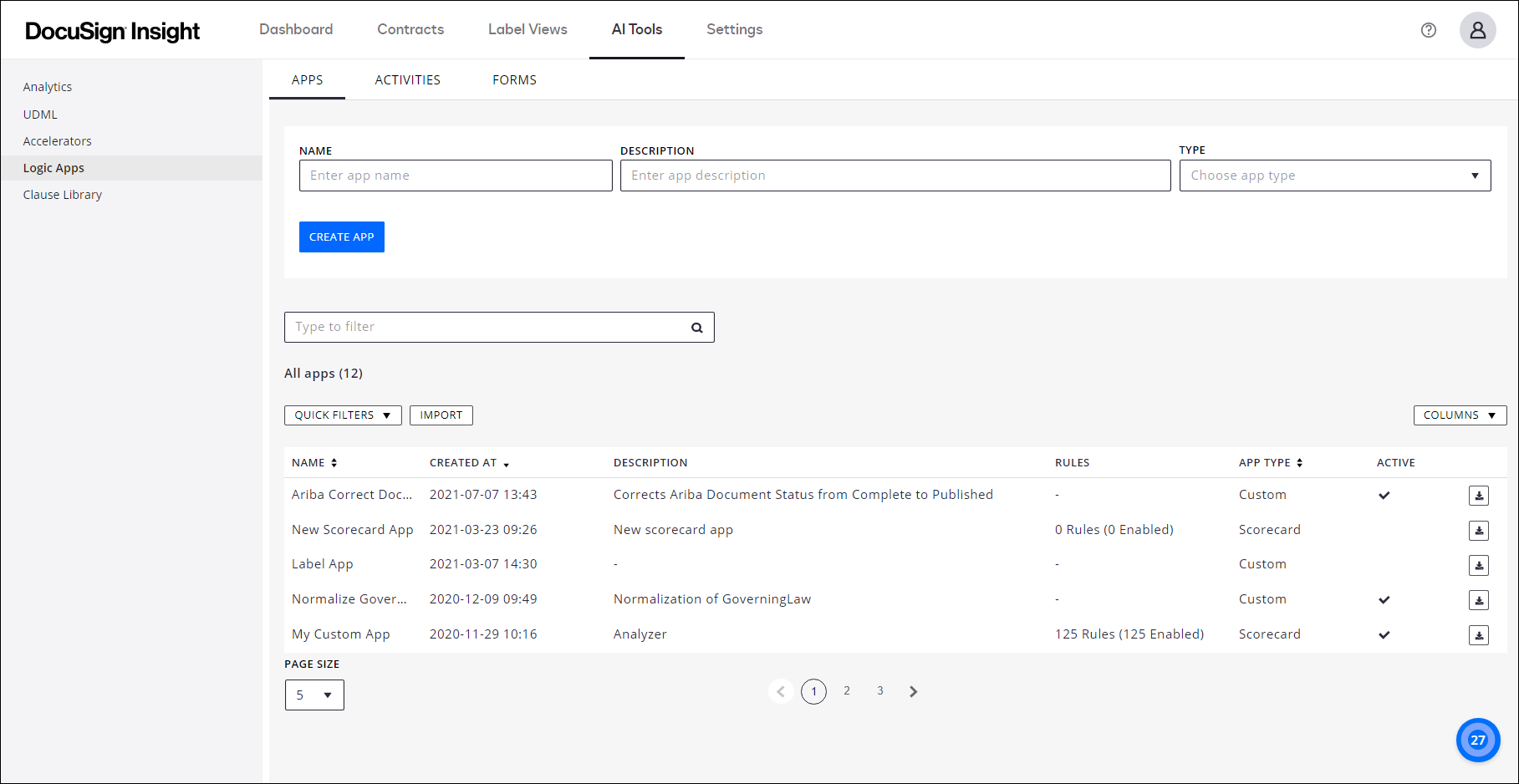Image resolution: width=1519 pixels, height=784 pixels.
Task: Toggle the Active checkmark for My Custom App
Action: click(x=1384, y=634)
